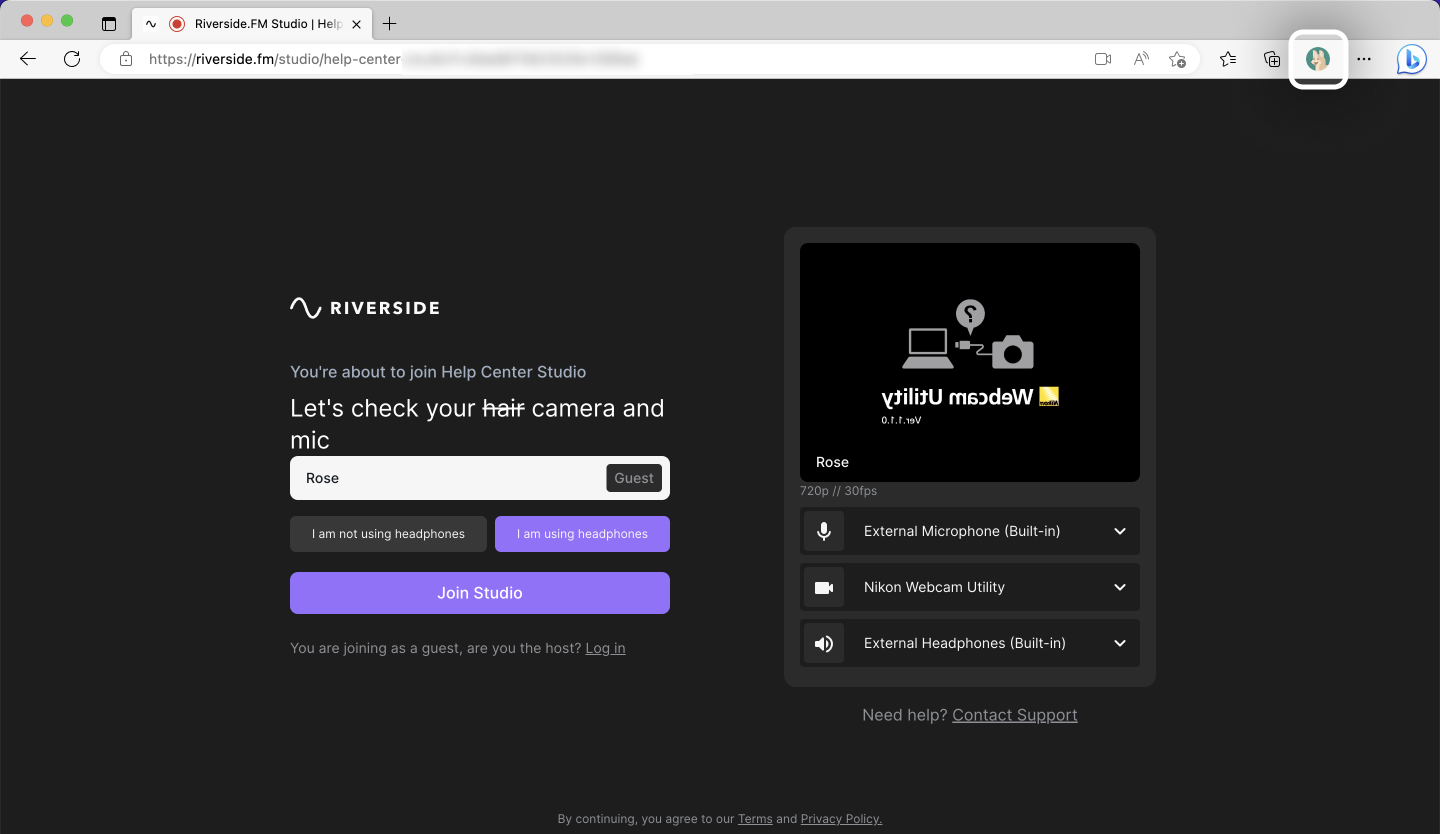
Task: Open the Favorites list icon
Action: [1228, 59]
